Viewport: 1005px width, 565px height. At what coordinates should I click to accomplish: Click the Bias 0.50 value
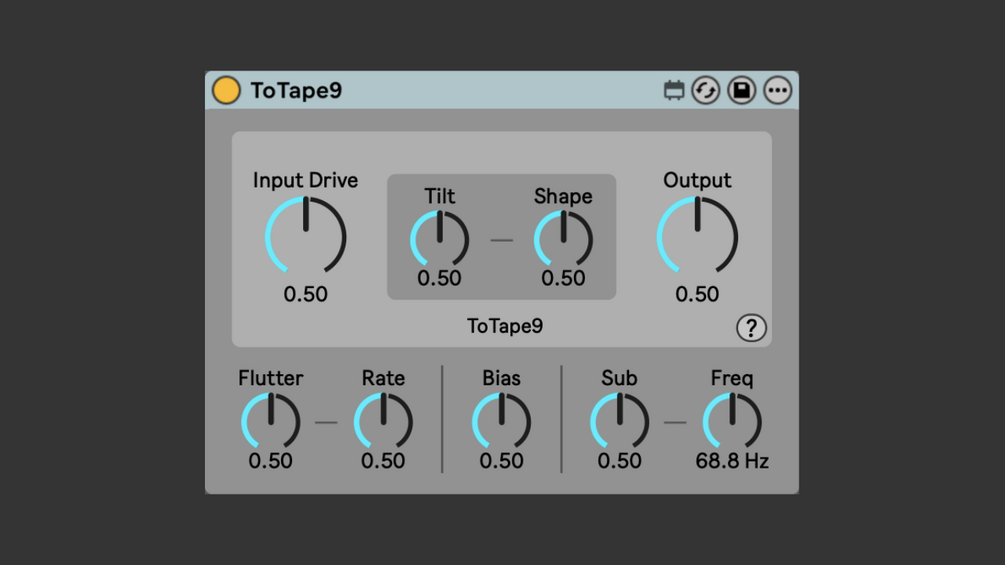coord(501,461)
